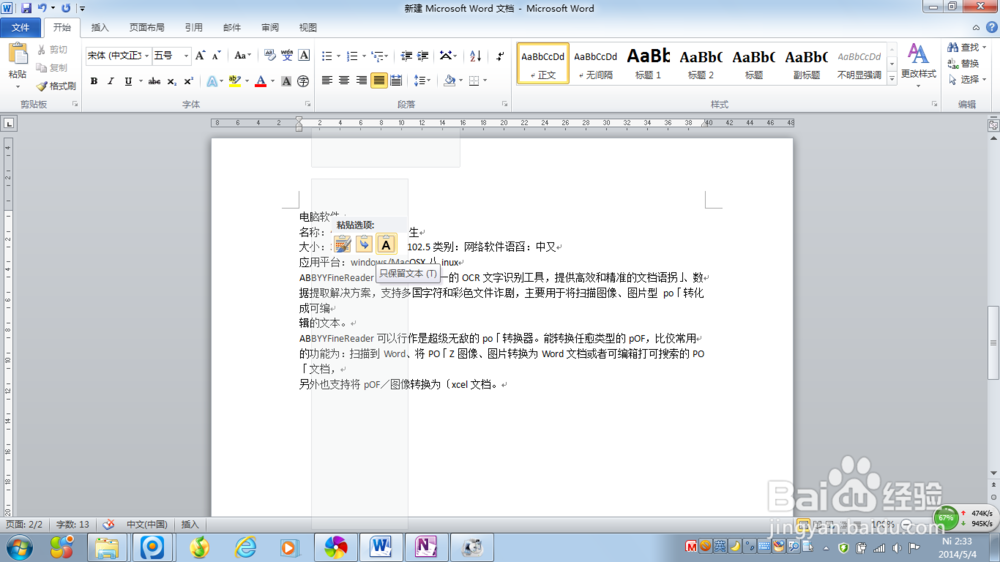Image resolution: width=1000 pixels, height=562 pixels.
Task: Click the large Paste clipboard icon
Action: click(x=18, y=54)
